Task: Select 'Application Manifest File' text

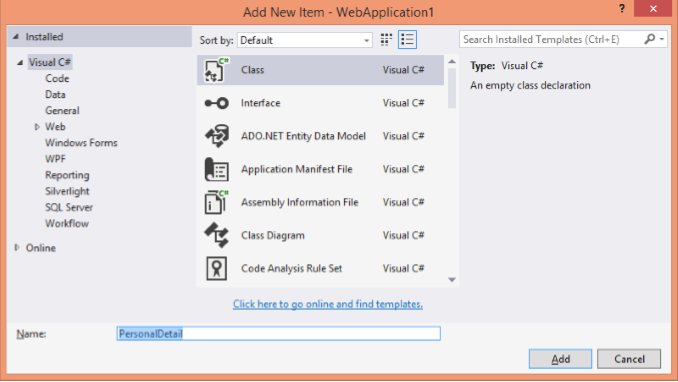Action: tap(297, 169)
